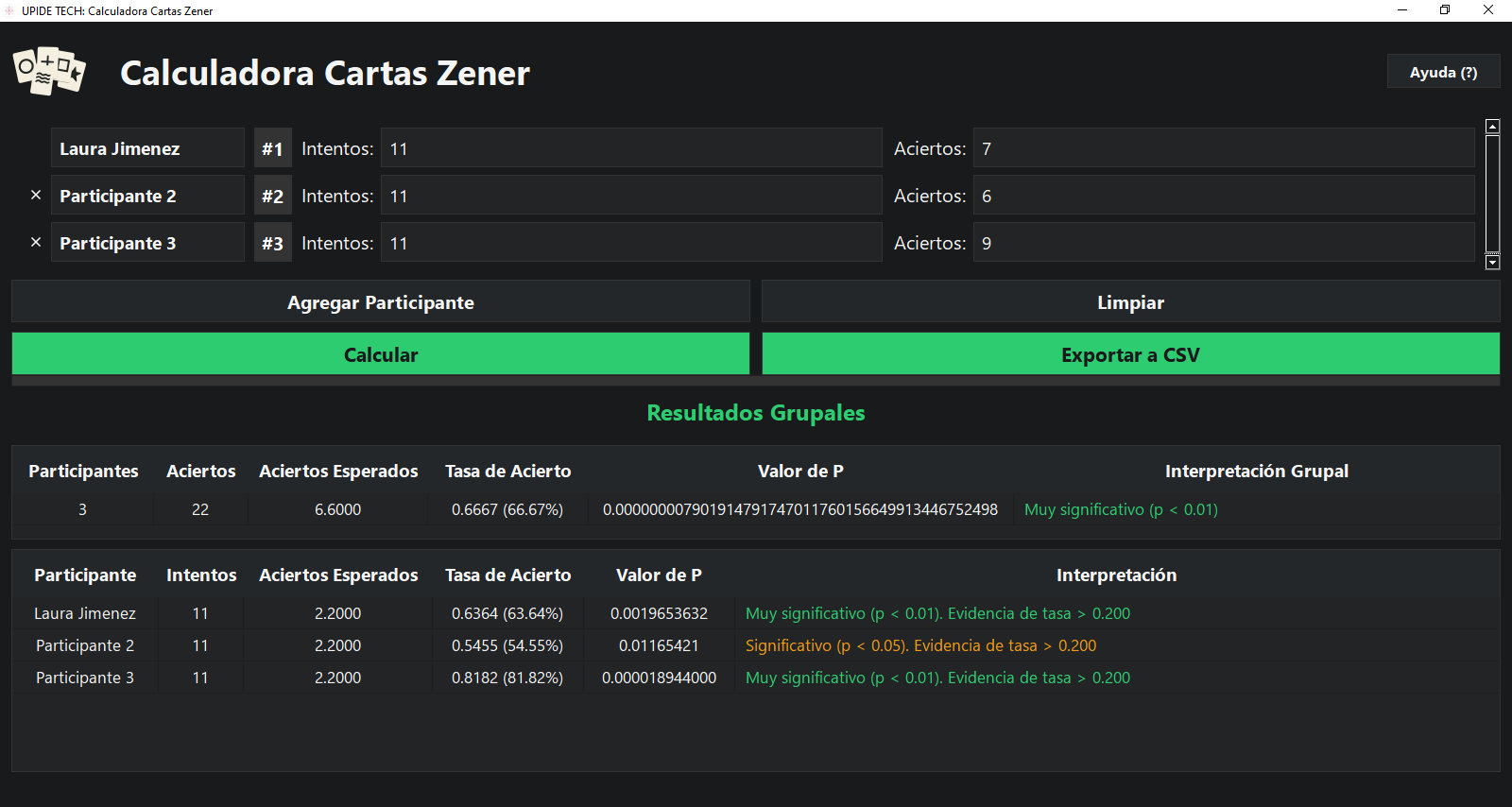Image resolution: width=1512 pixels, height=807 pixels.
Task: Click the Participante 2 name field
Action: click(146, 196)
